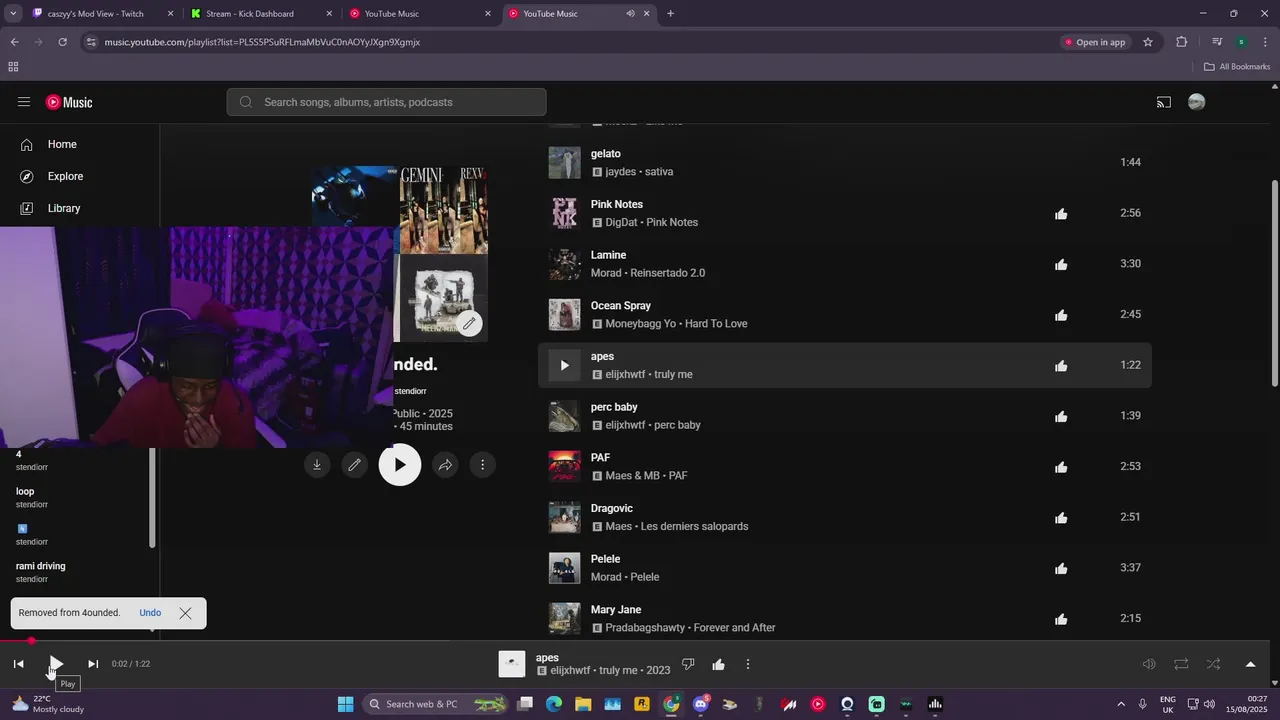1280x720 pixels.
Task: Toggle like on the Mary Jane track
Action: click(1061, 619)
